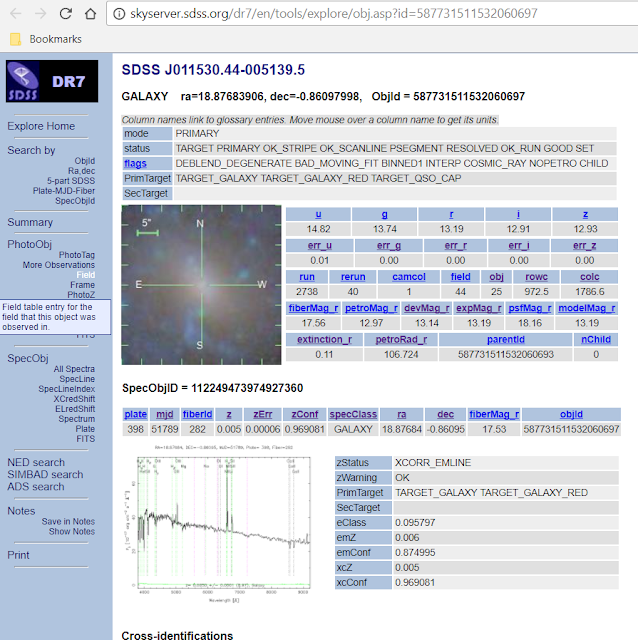
Task: Click the g magnitude column header
Action: pyautogui.click(x=385, y=214)
